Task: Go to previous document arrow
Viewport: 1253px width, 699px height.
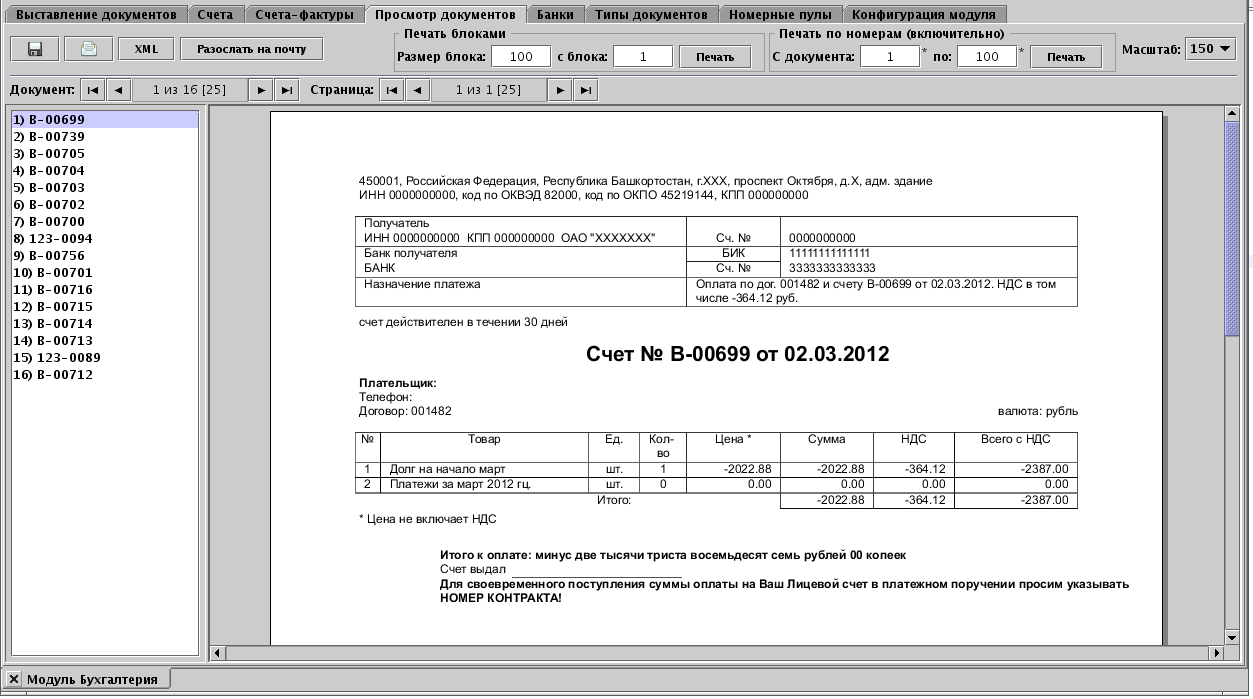Action: pos(118,90)
